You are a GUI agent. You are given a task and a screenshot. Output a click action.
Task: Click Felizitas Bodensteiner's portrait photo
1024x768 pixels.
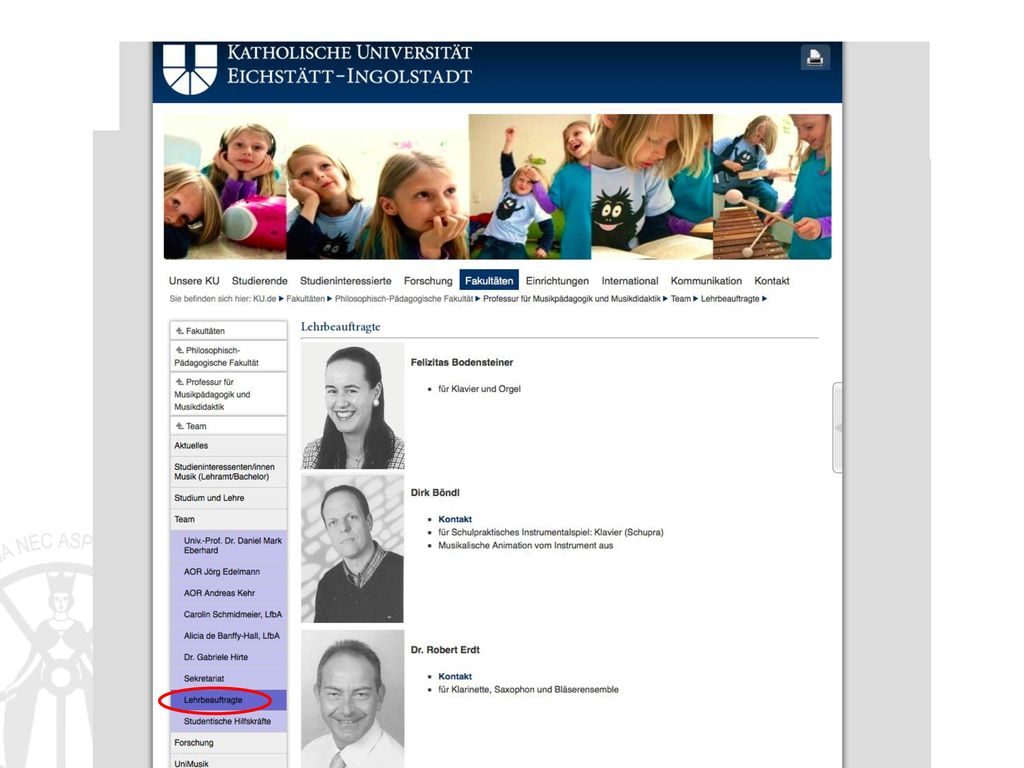[353, 406]
